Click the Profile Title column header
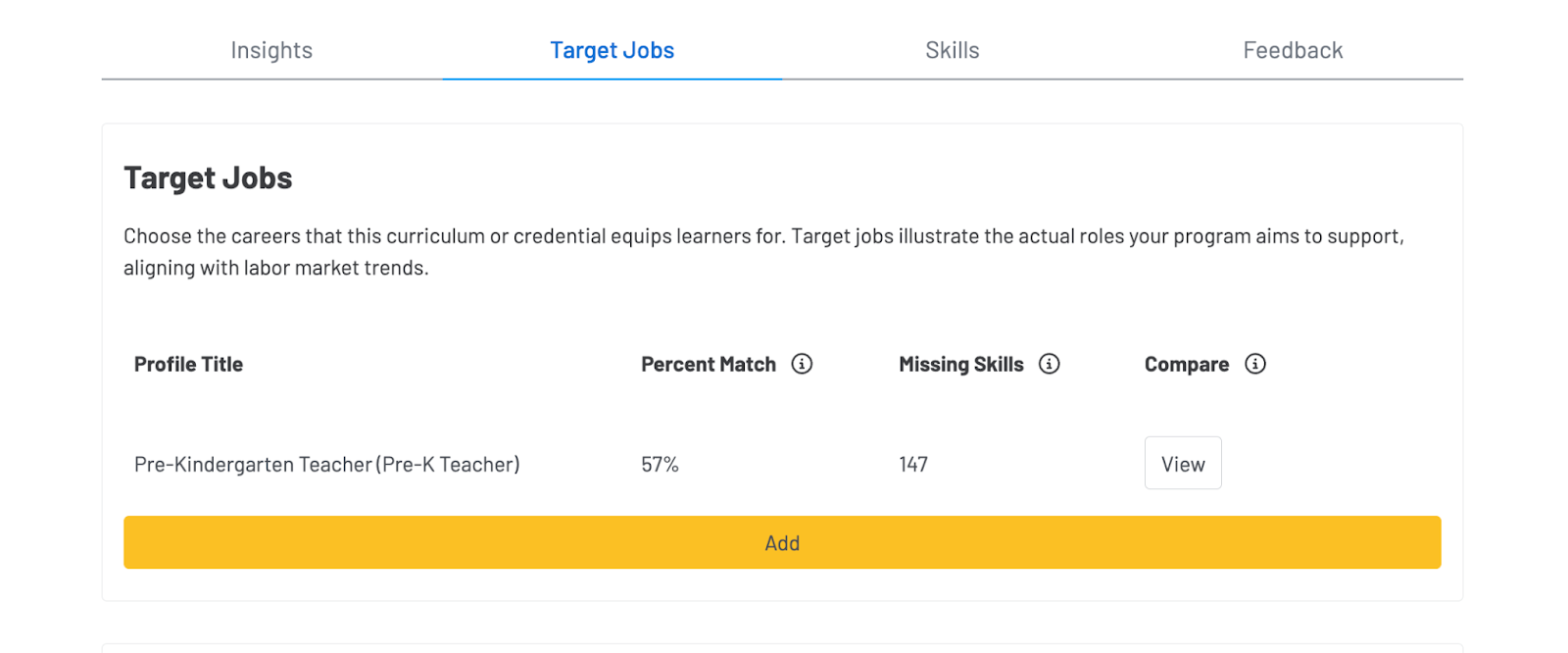 click(x=188, y=364)
